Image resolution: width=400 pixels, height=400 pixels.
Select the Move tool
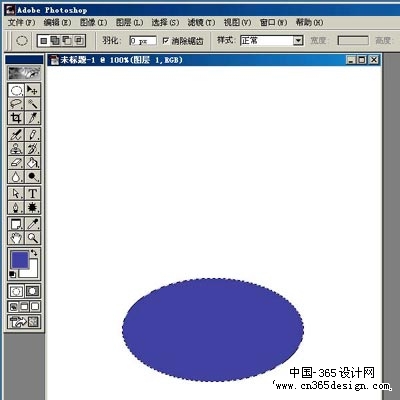(33, 90)
